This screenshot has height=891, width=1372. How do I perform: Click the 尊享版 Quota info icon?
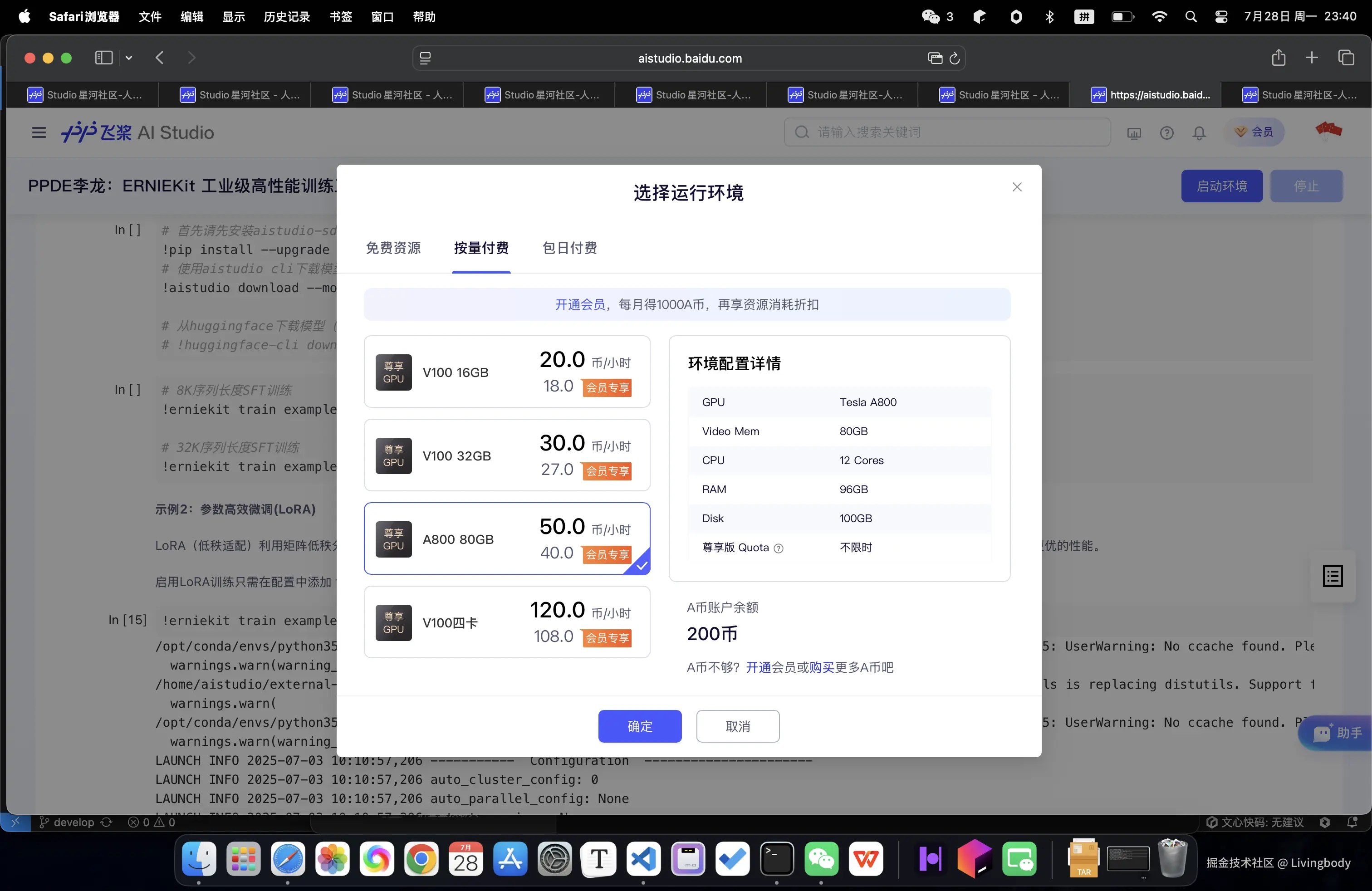click(x=779, y=548)
